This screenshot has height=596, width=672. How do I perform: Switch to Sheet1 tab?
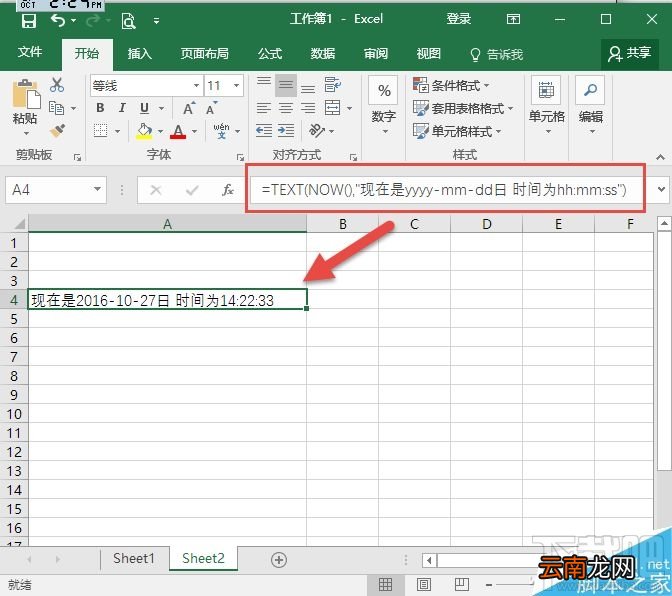(134, 558)
